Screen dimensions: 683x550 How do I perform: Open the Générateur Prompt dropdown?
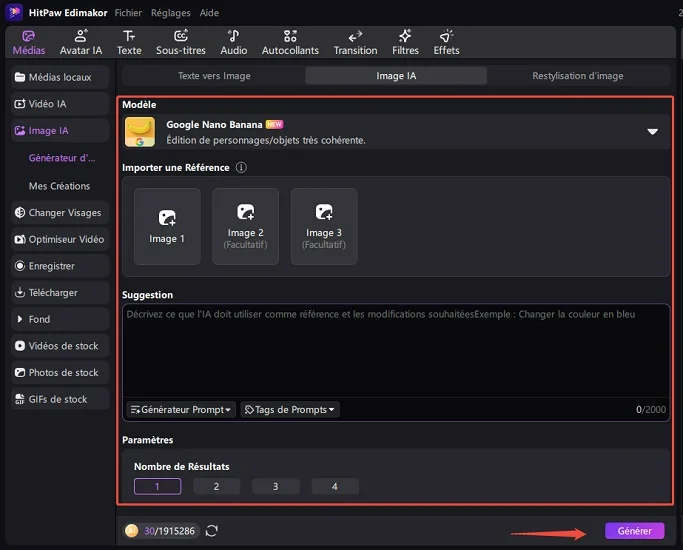(181, 410)
